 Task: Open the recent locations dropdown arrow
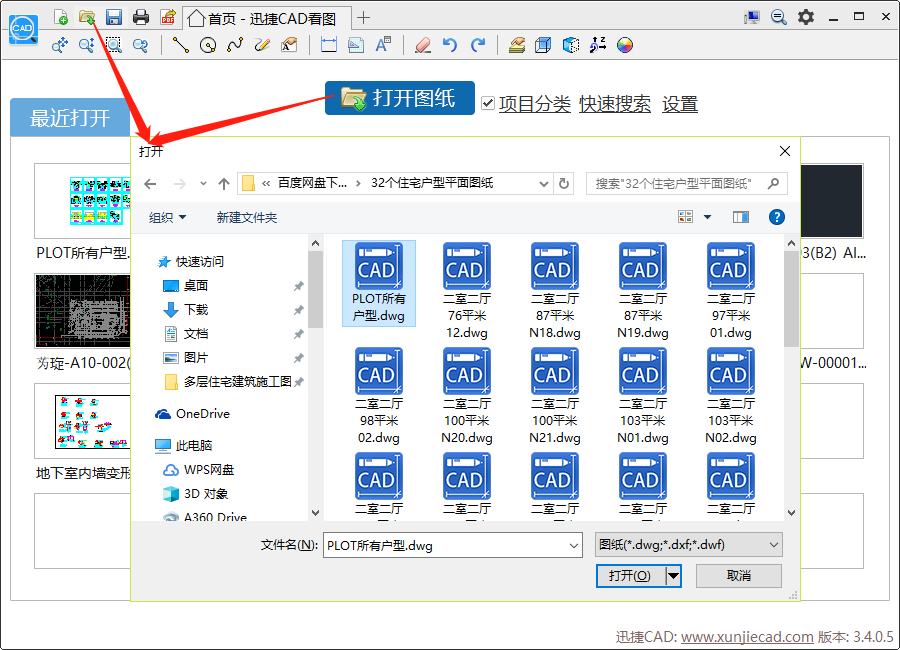point(203,184)
